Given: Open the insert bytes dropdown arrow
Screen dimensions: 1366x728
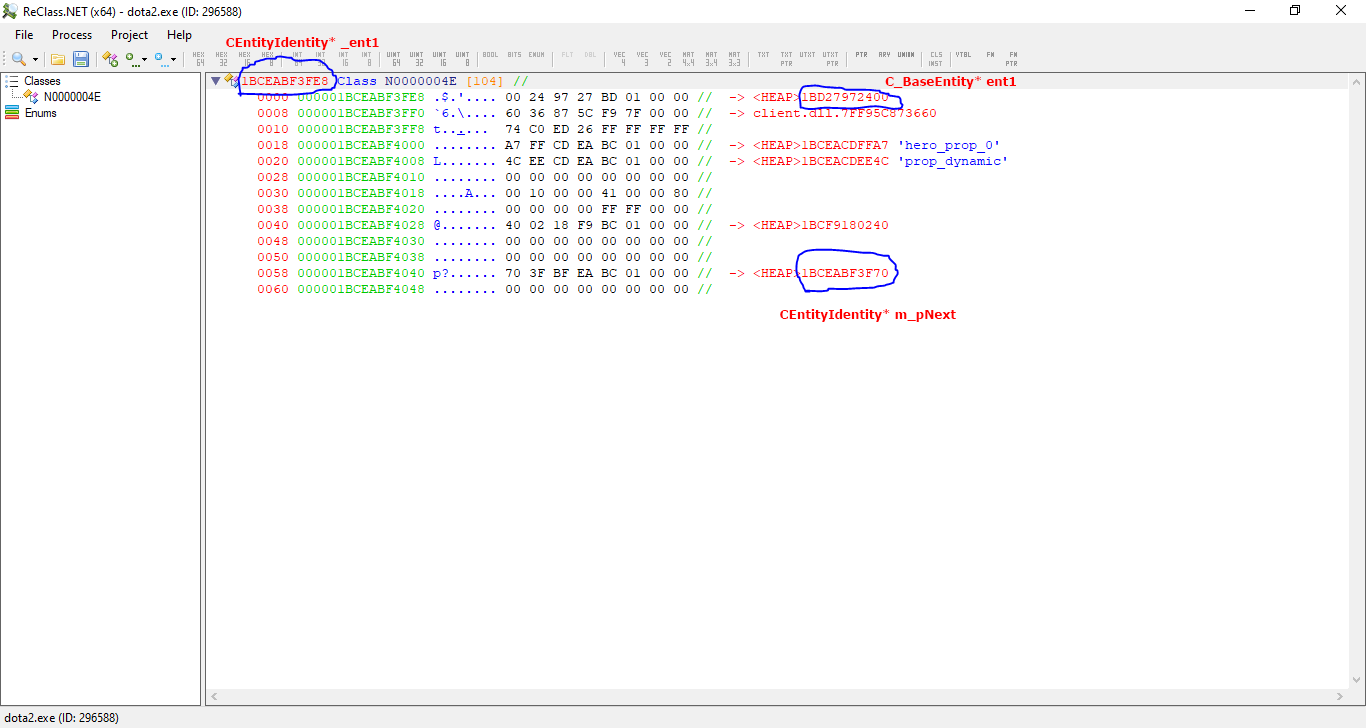Looking at the screenshot, I should 174,59.
